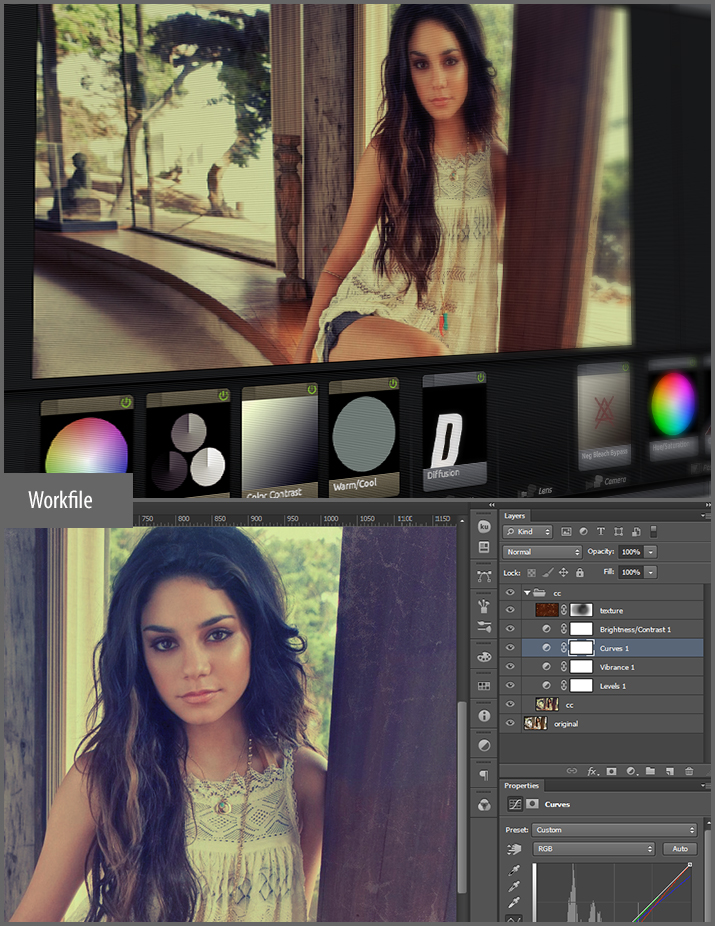Collapse the cc layer group
715x926 pixels.
(x=527, y=592)
